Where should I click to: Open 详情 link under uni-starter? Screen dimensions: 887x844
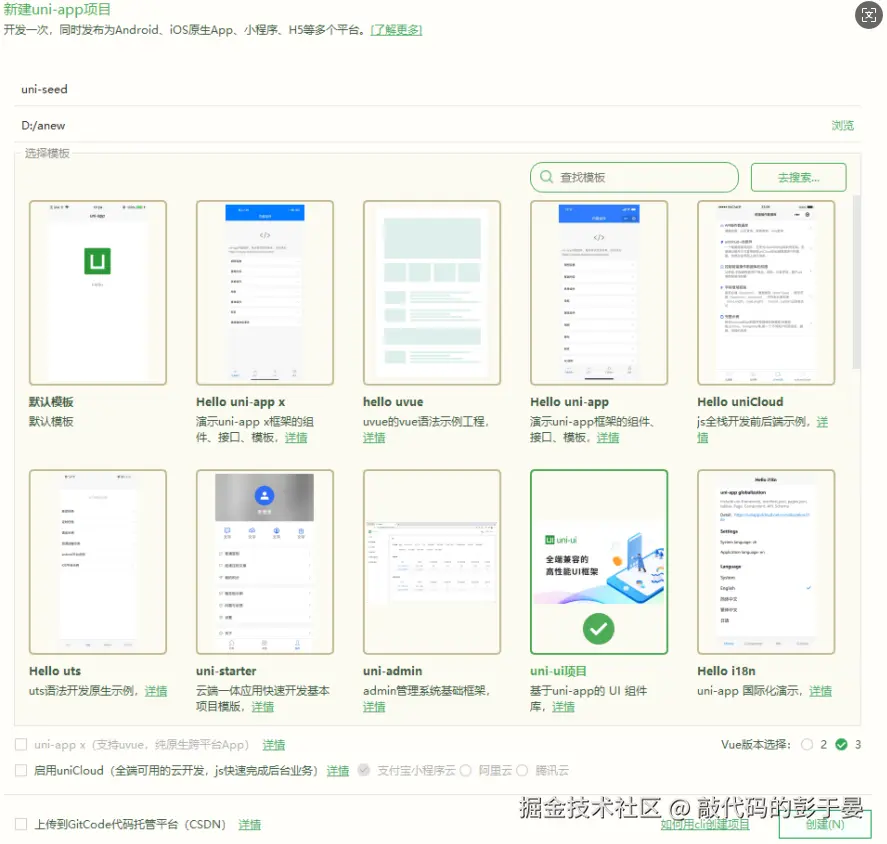point(262,707)
